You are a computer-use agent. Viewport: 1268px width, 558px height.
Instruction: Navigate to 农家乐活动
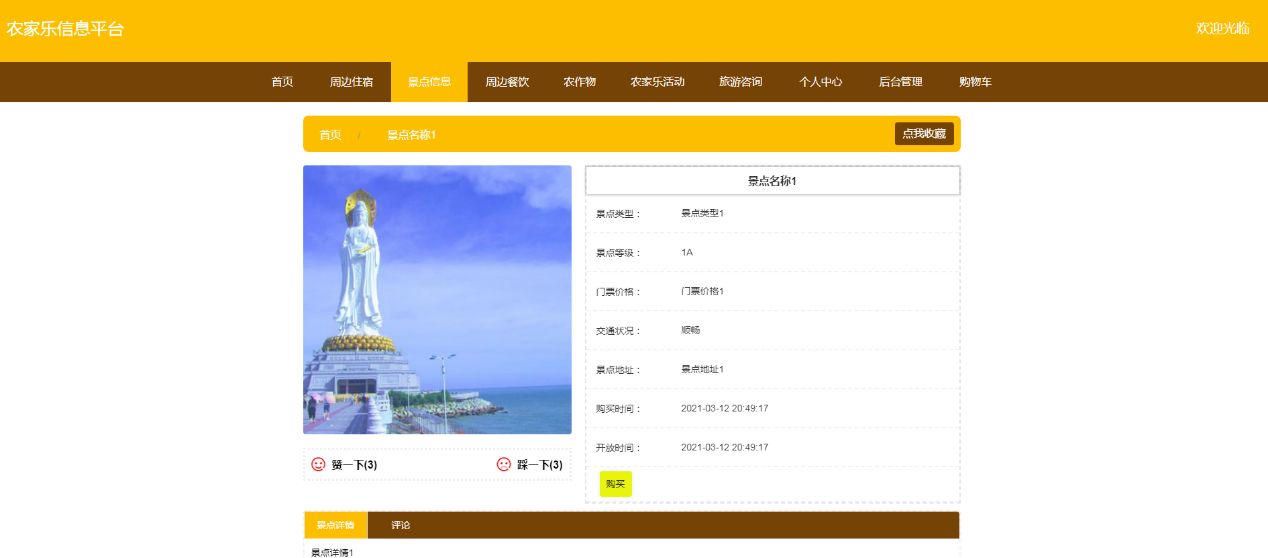pos(657,82)
